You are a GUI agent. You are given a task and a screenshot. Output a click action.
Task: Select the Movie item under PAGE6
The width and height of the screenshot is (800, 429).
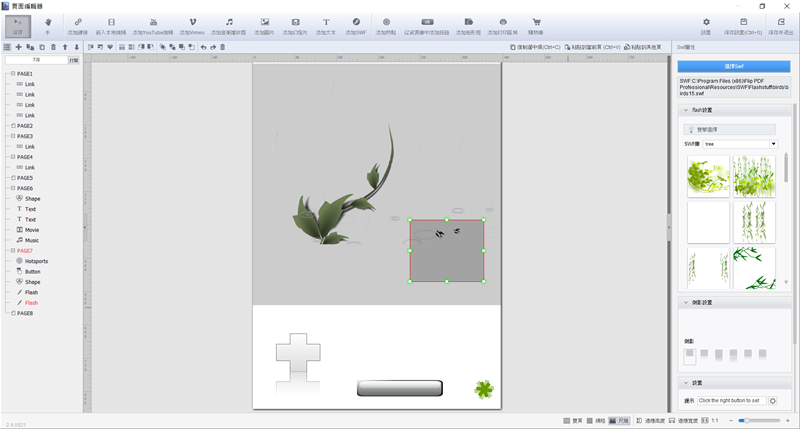[32, 229]
